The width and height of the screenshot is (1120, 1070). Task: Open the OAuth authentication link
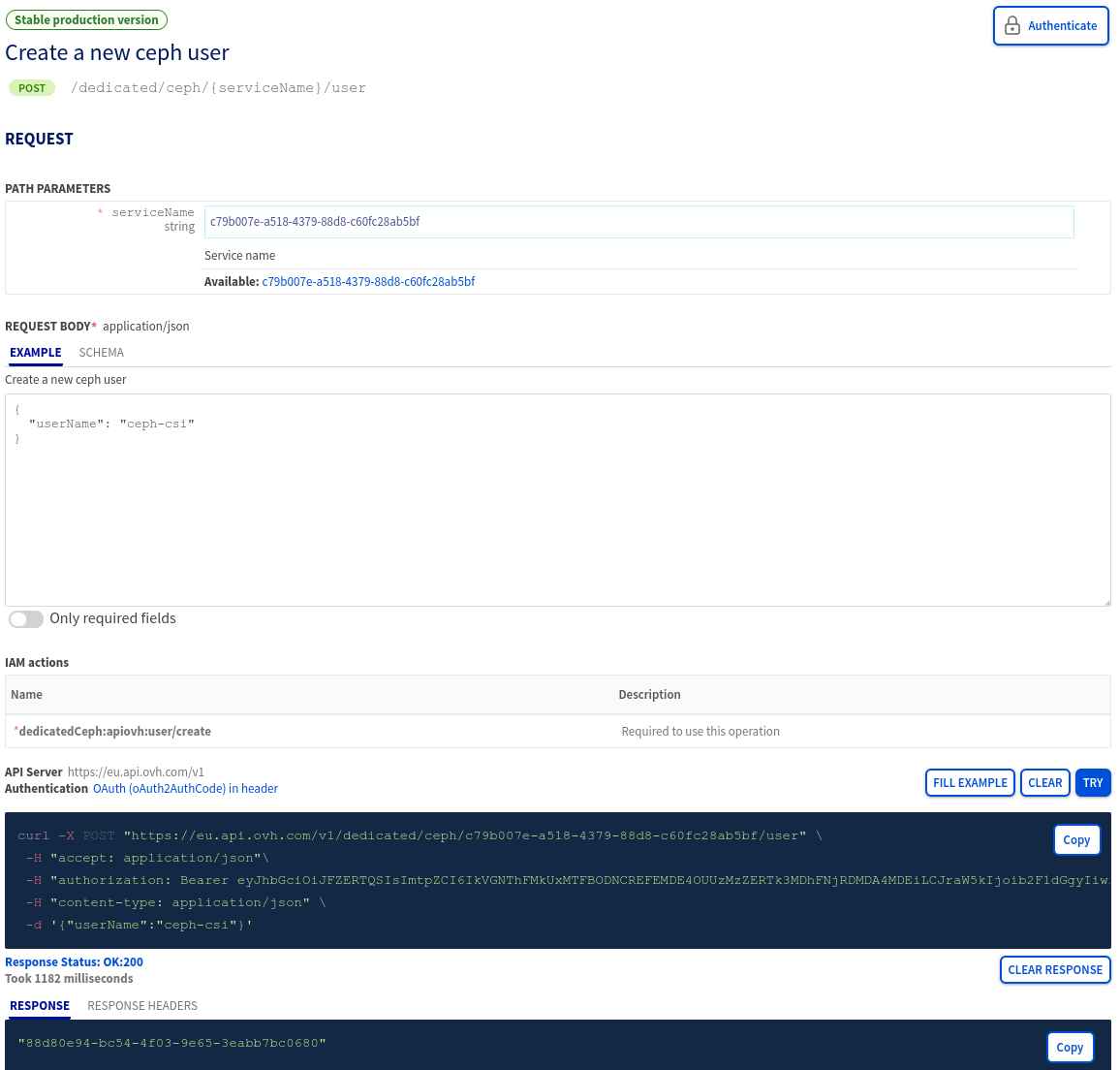pyautogui.click(x=185, y=788)
